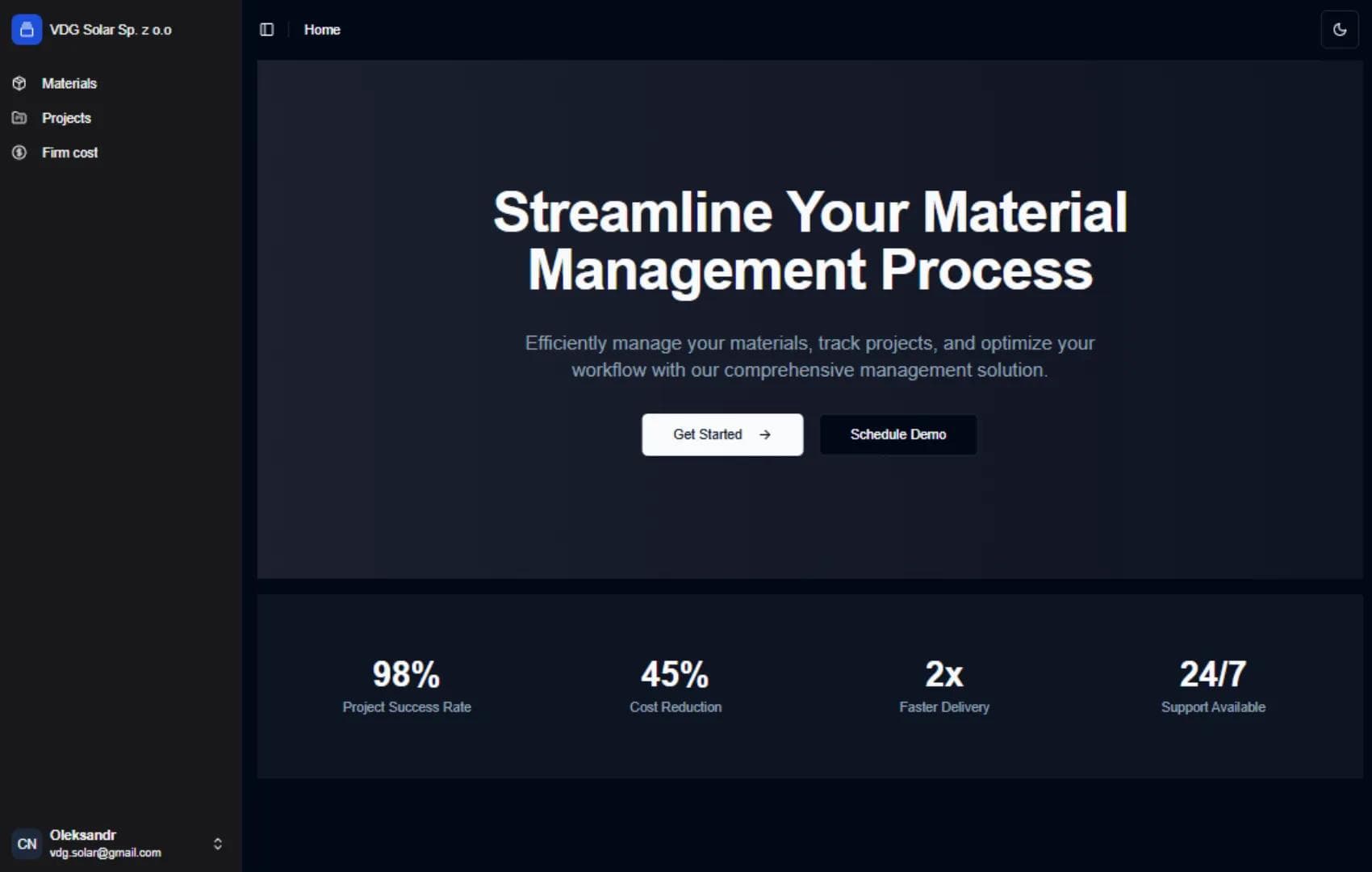Click the CN user avatar
The width and height of the screenshot is (1372, 872).
point(27,843)
